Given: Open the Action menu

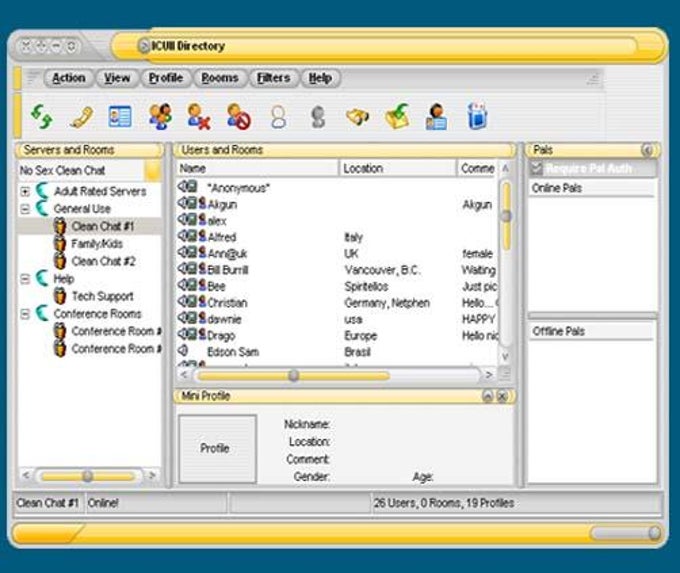Looking at the screenshot, I should click(69, 78).
